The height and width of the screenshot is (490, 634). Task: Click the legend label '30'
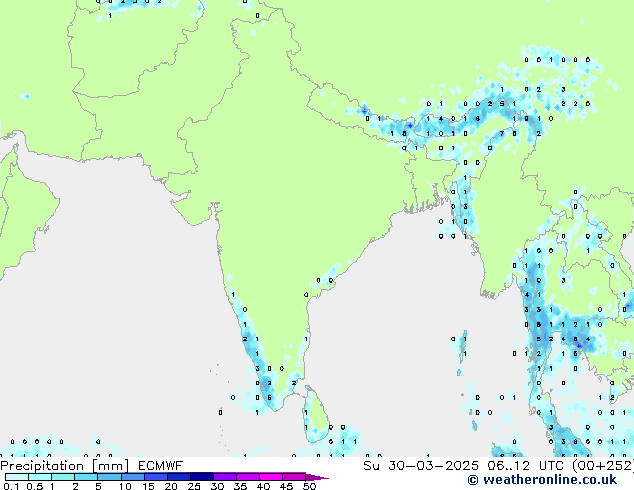click(217, 486)
